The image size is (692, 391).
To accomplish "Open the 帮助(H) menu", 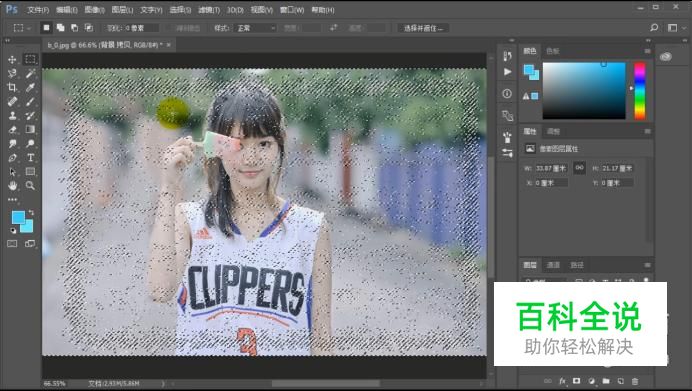I will (323, 10).
